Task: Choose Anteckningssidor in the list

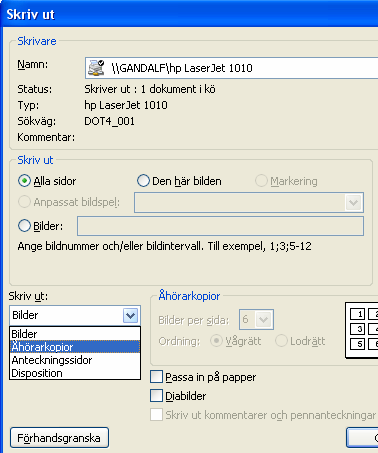Action: tap(75, 360)
